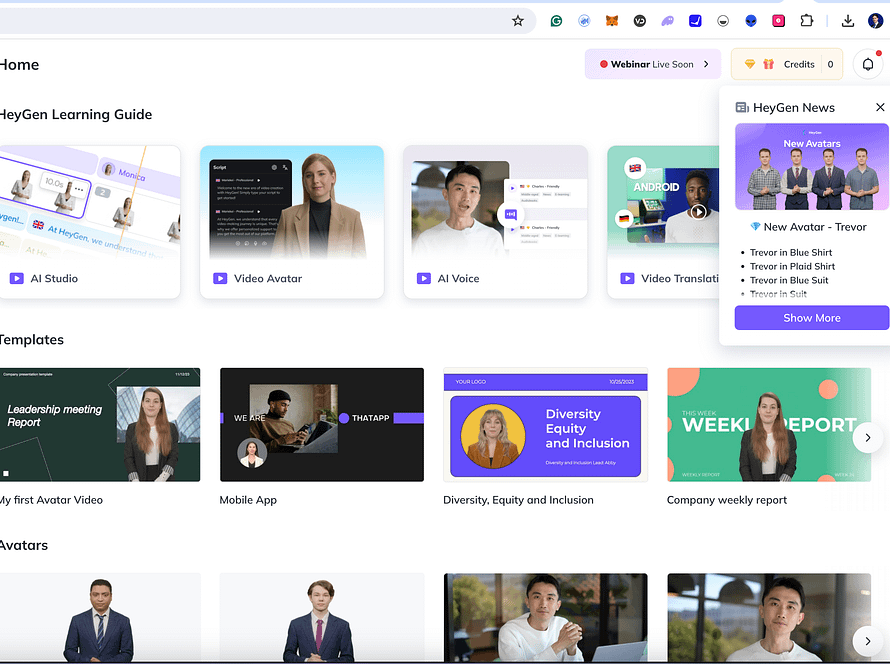Click the "Mobile App" template title
This screenshot has height=664, width=890.
tap(248, 500)
